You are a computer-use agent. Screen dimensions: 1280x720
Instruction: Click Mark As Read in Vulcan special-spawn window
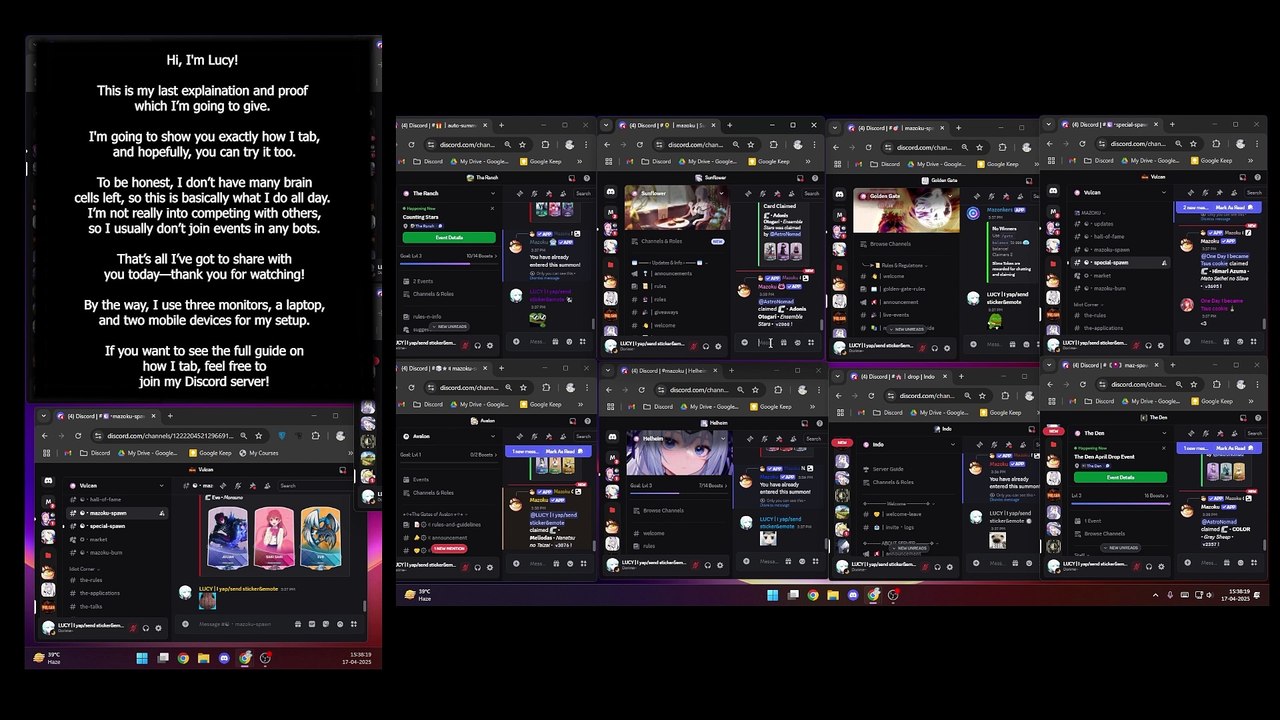pos(1230,207)
